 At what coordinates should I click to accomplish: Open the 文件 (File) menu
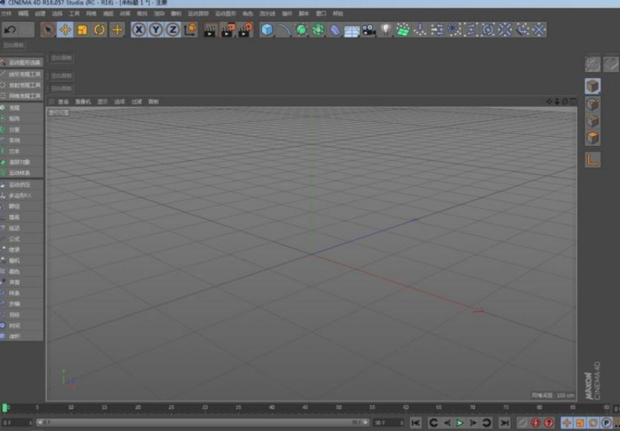point(6,13)
